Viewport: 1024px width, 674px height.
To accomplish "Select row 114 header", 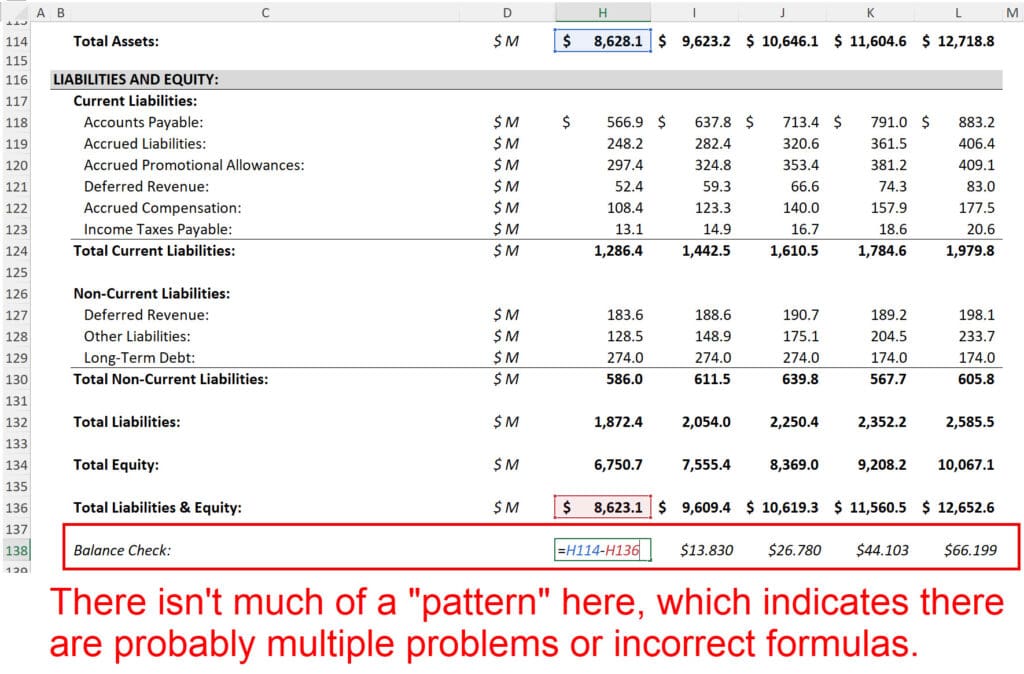I will 15,41.
